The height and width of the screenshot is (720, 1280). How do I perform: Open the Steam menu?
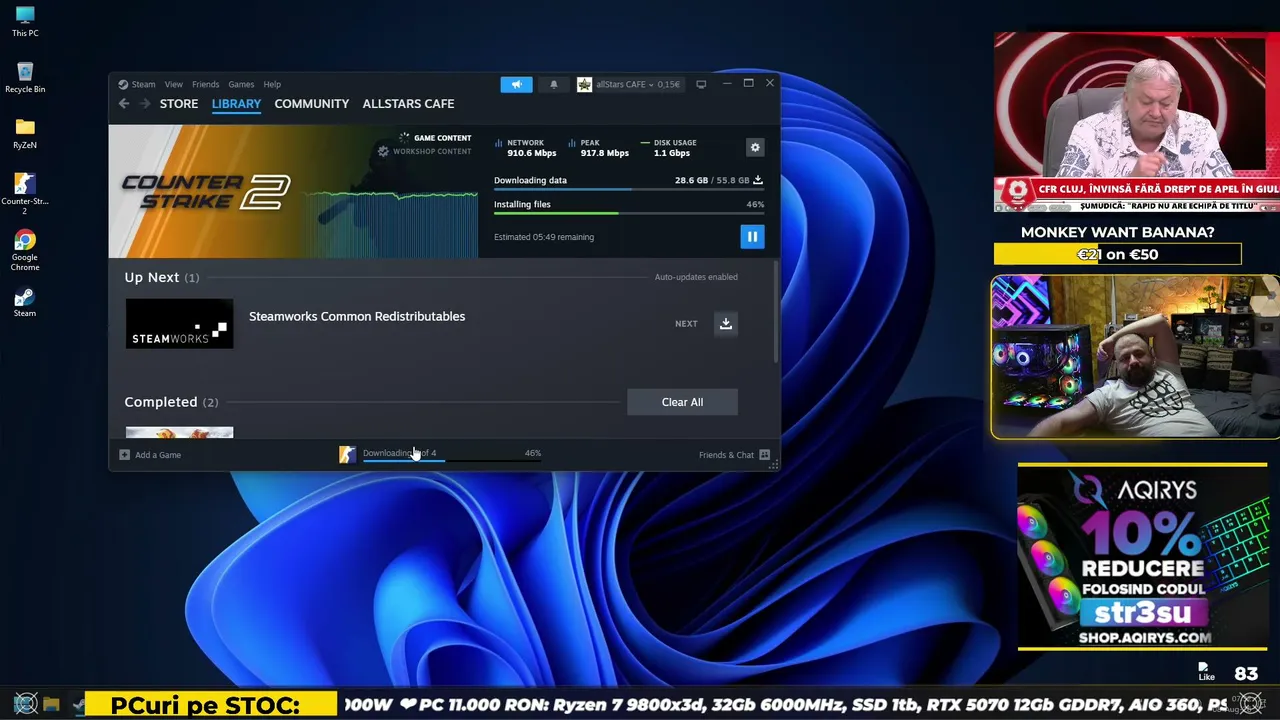143,85
